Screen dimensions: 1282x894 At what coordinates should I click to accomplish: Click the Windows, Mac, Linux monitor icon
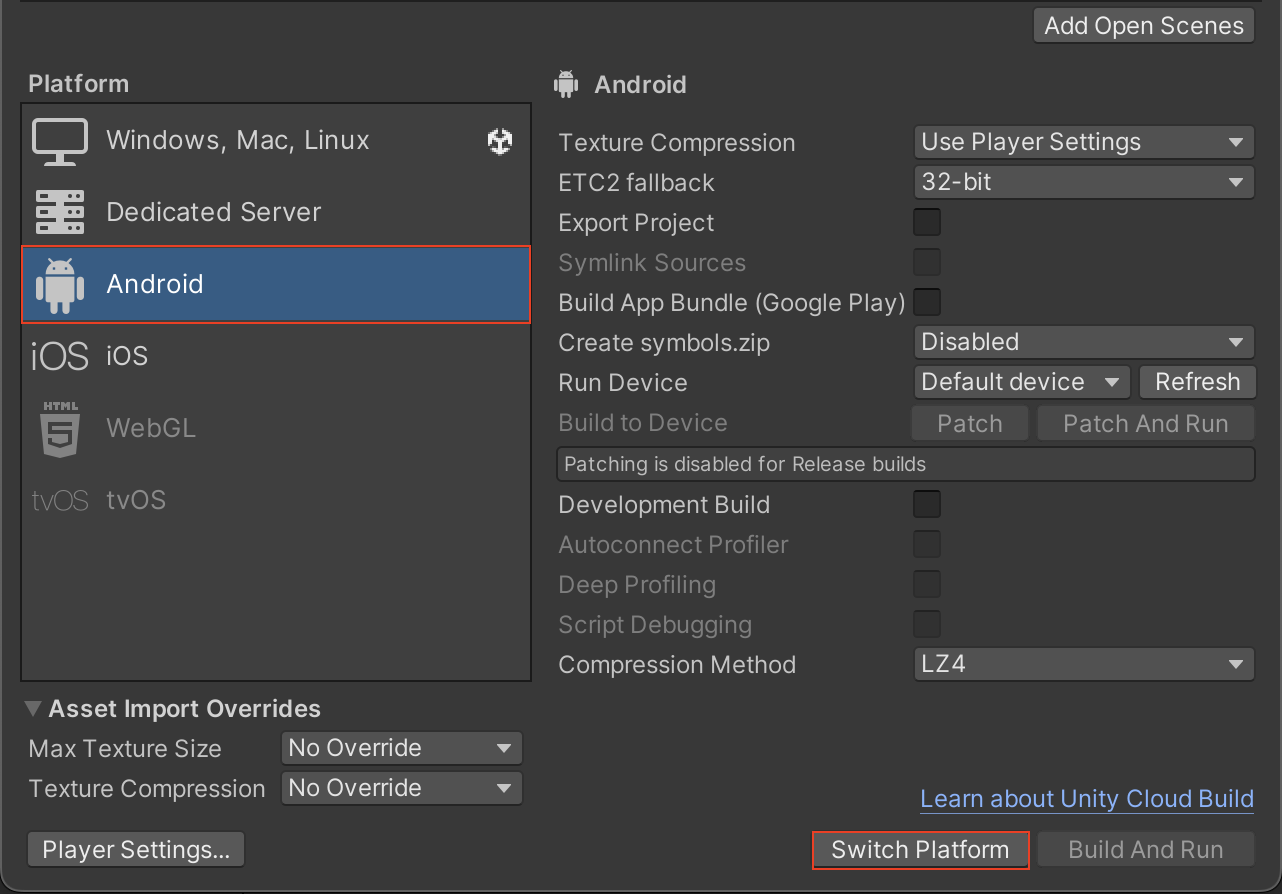click(60, 141)
